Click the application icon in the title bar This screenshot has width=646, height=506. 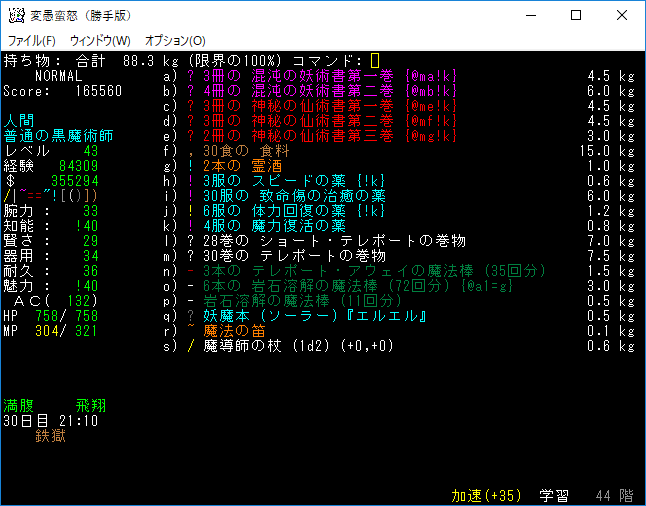point(17,15)
